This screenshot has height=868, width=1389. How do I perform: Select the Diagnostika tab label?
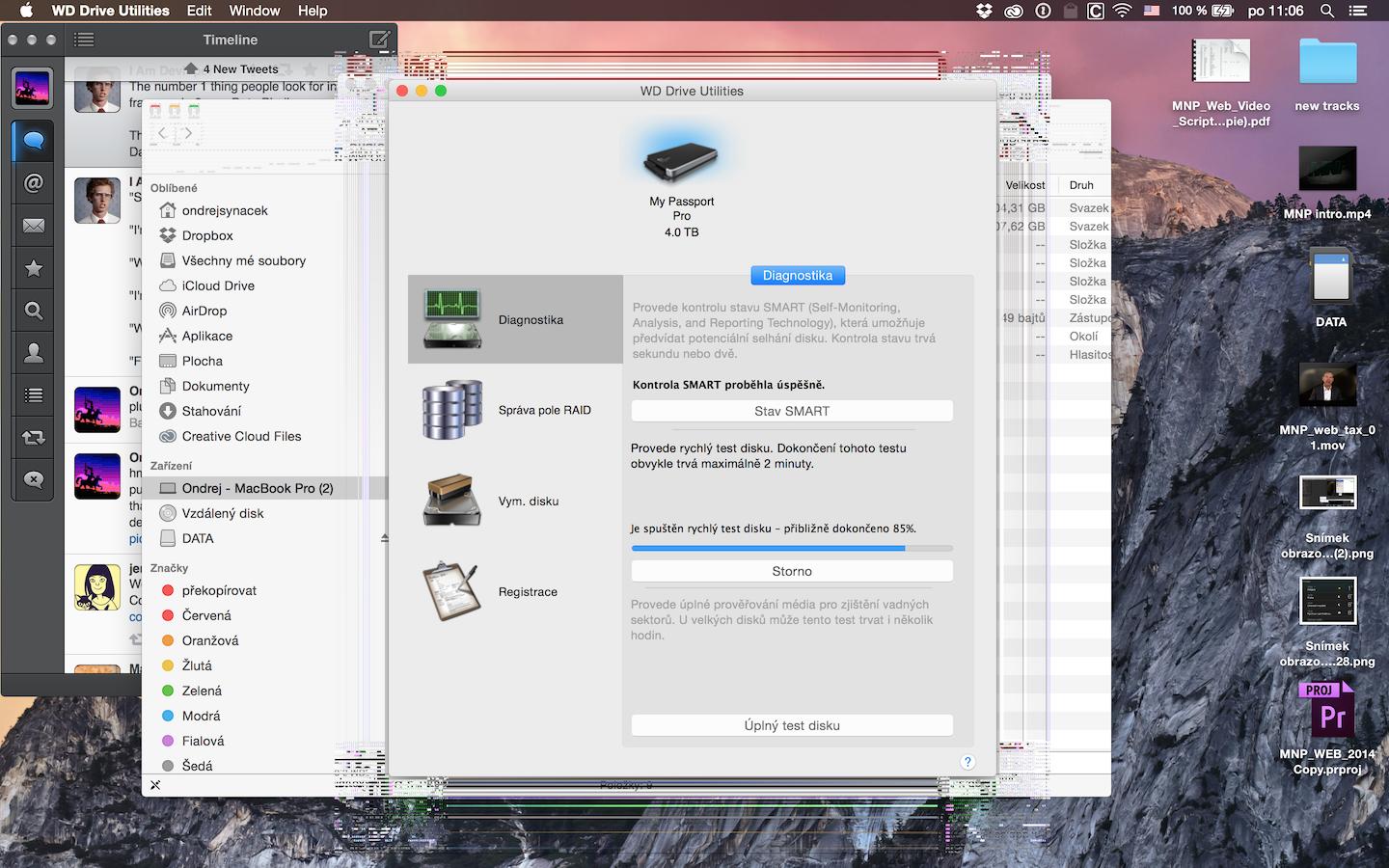pos(798,275)
